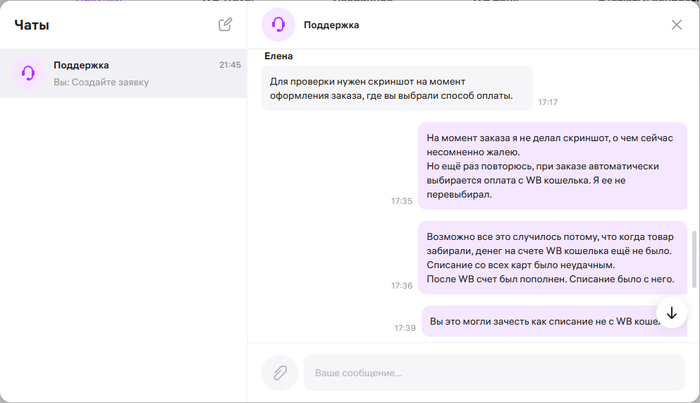Start a new chat with compose icon
This screenshot has width=700, height=403.
225,25
